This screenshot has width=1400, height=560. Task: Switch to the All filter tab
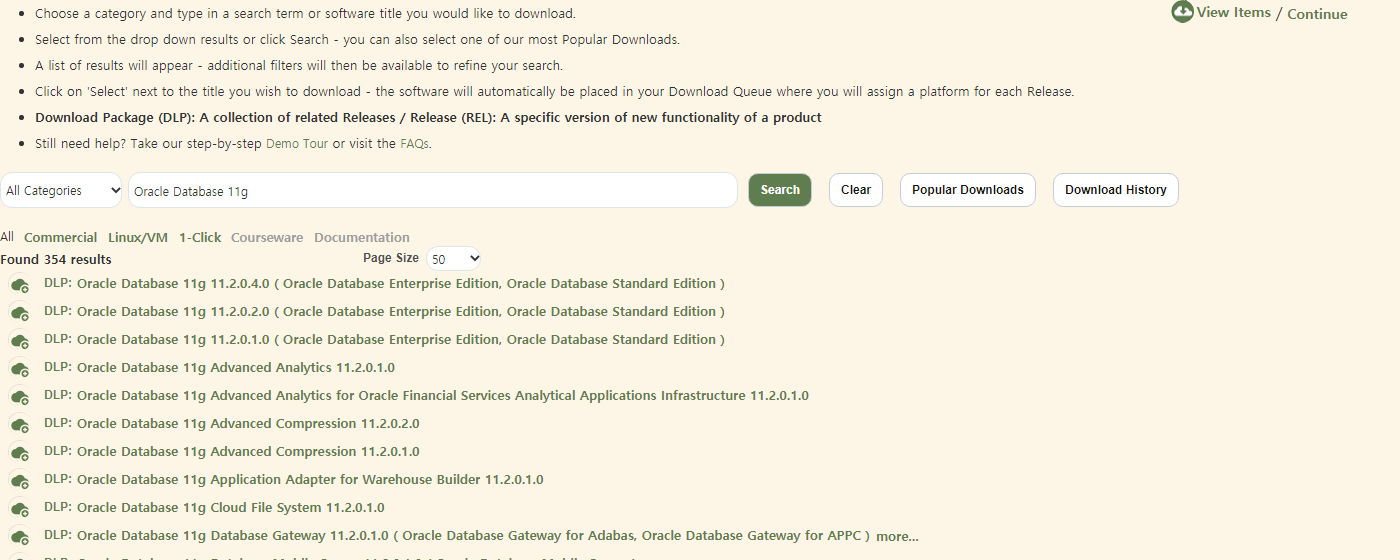pos(7,237)
